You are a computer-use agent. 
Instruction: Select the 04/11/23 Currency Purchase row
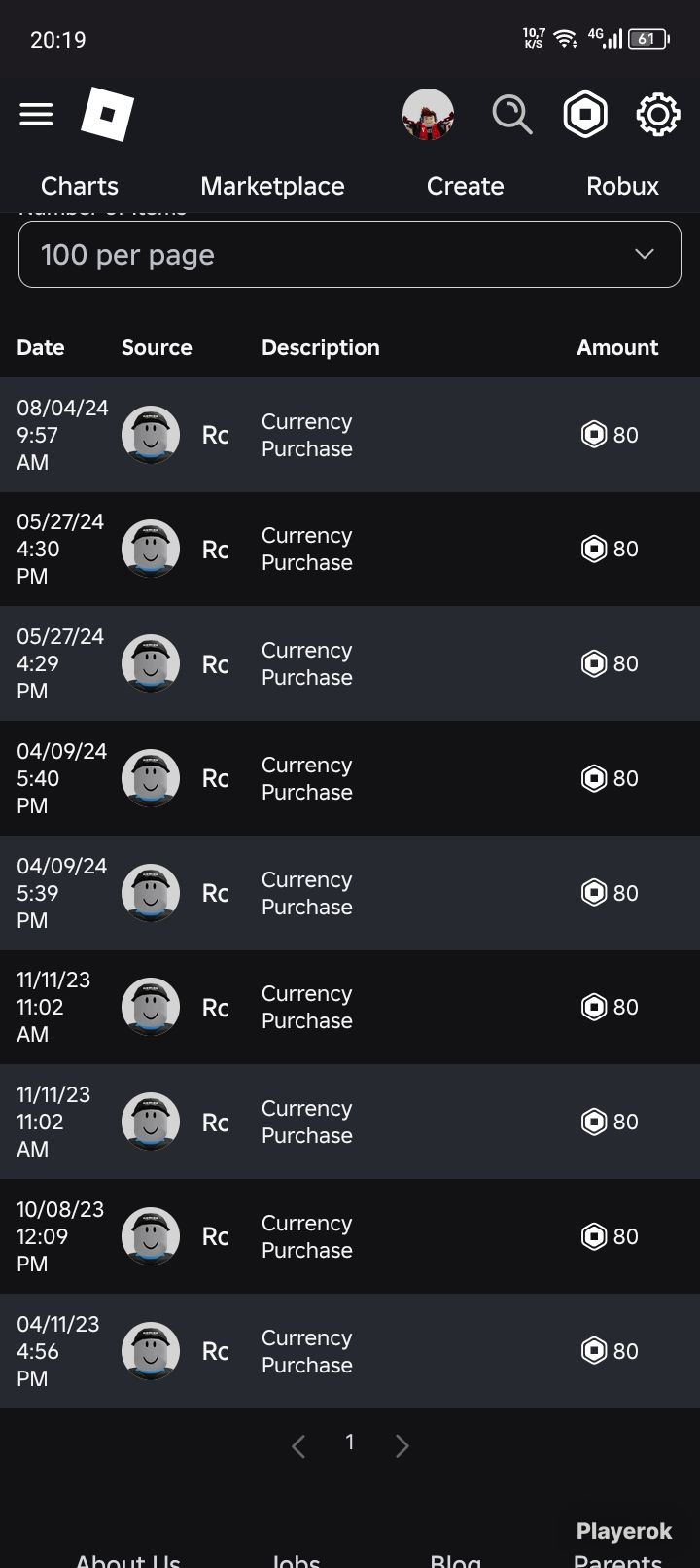point(350,1351)
